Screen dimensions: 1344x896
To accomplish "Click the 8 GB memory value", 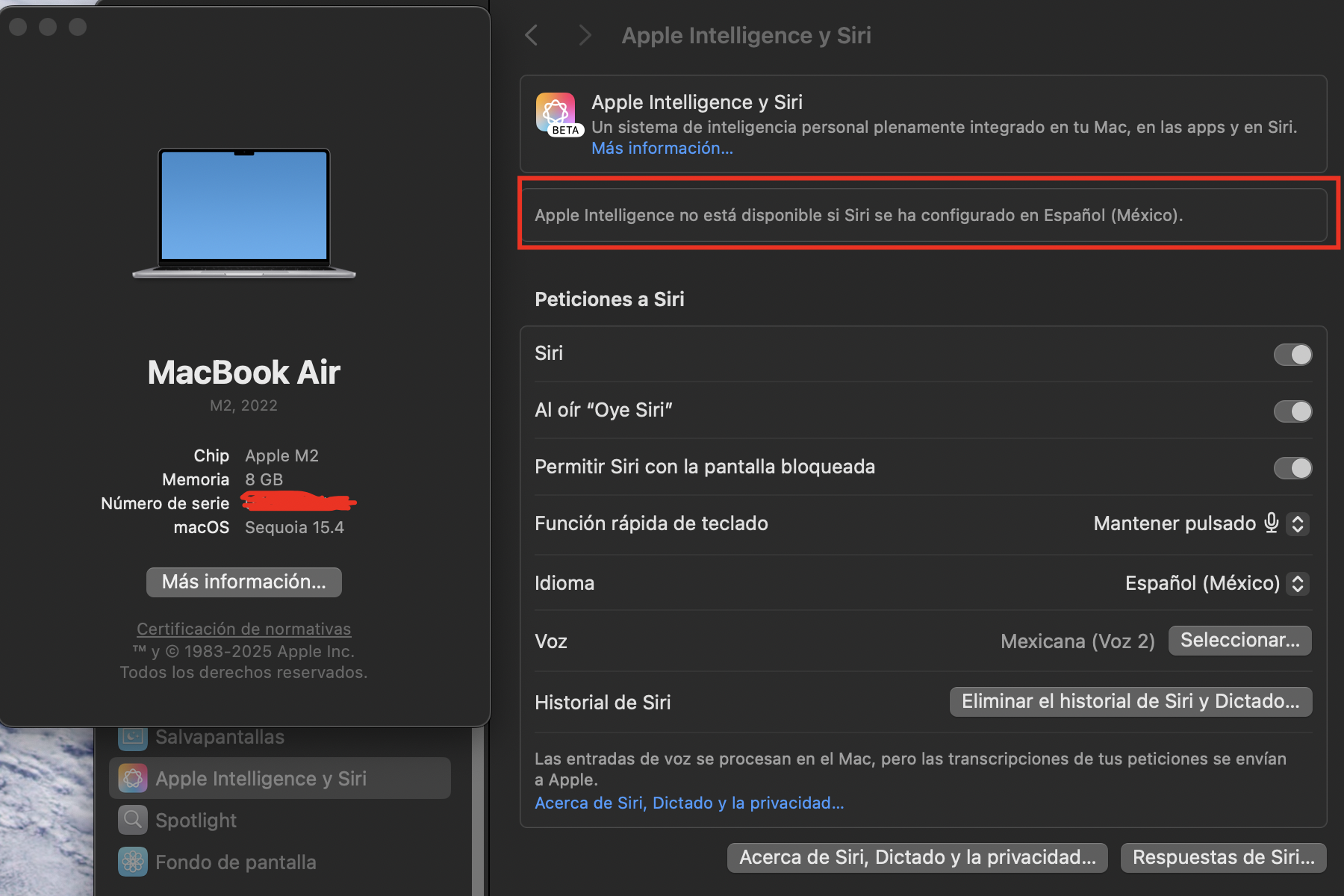I will [264, 479].
